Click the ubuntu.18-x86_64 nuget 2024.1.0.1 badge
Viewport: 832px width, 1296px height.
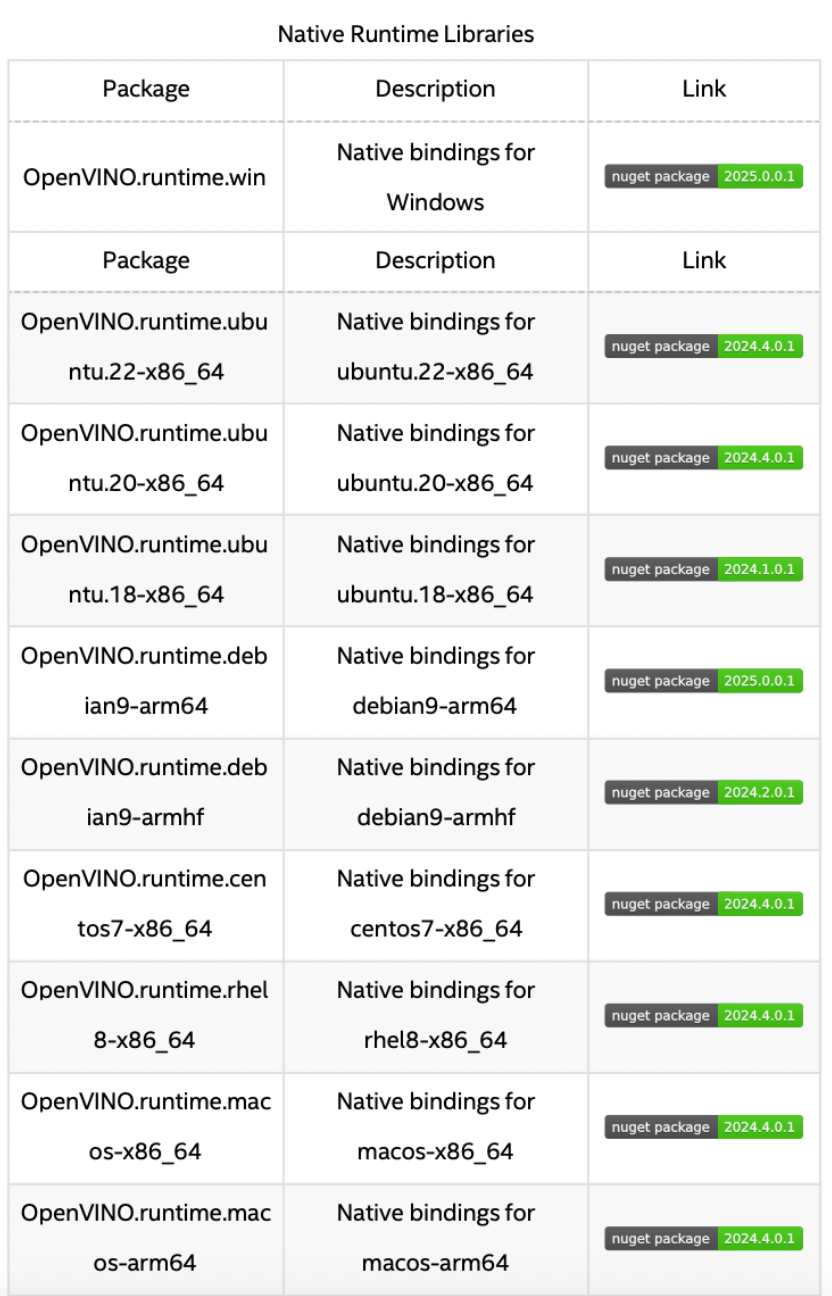(x=704, y=570)
